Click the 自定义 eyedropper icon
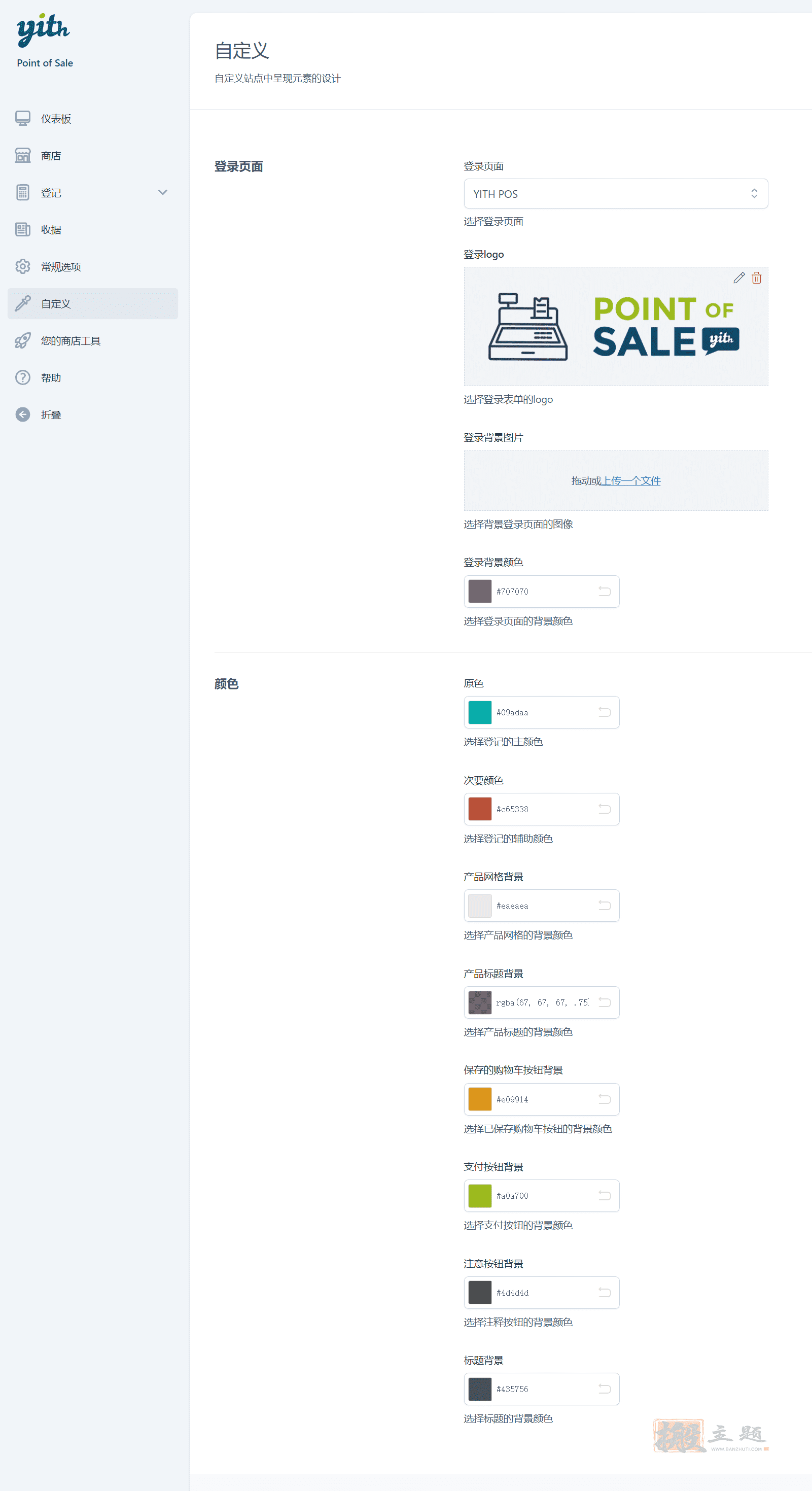Viewport: 812px width, 1491px height. 23,303
